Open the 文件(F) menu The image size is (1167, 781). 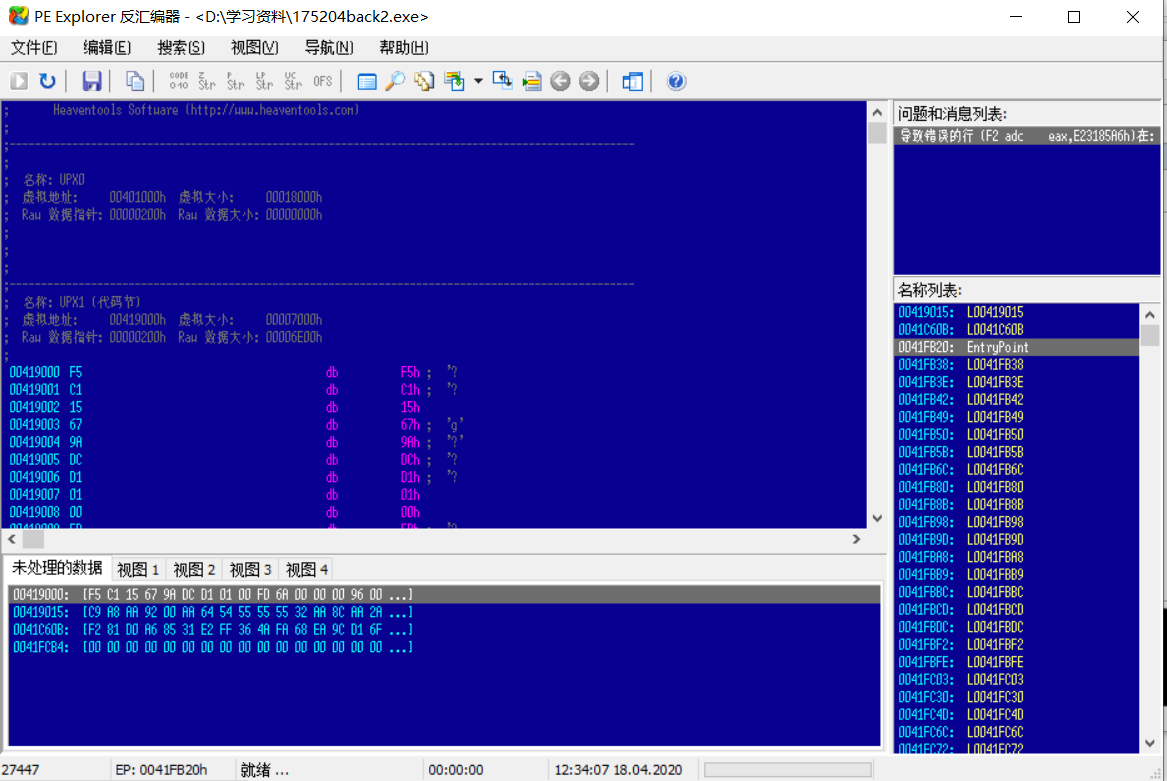[x=34, y=48]
